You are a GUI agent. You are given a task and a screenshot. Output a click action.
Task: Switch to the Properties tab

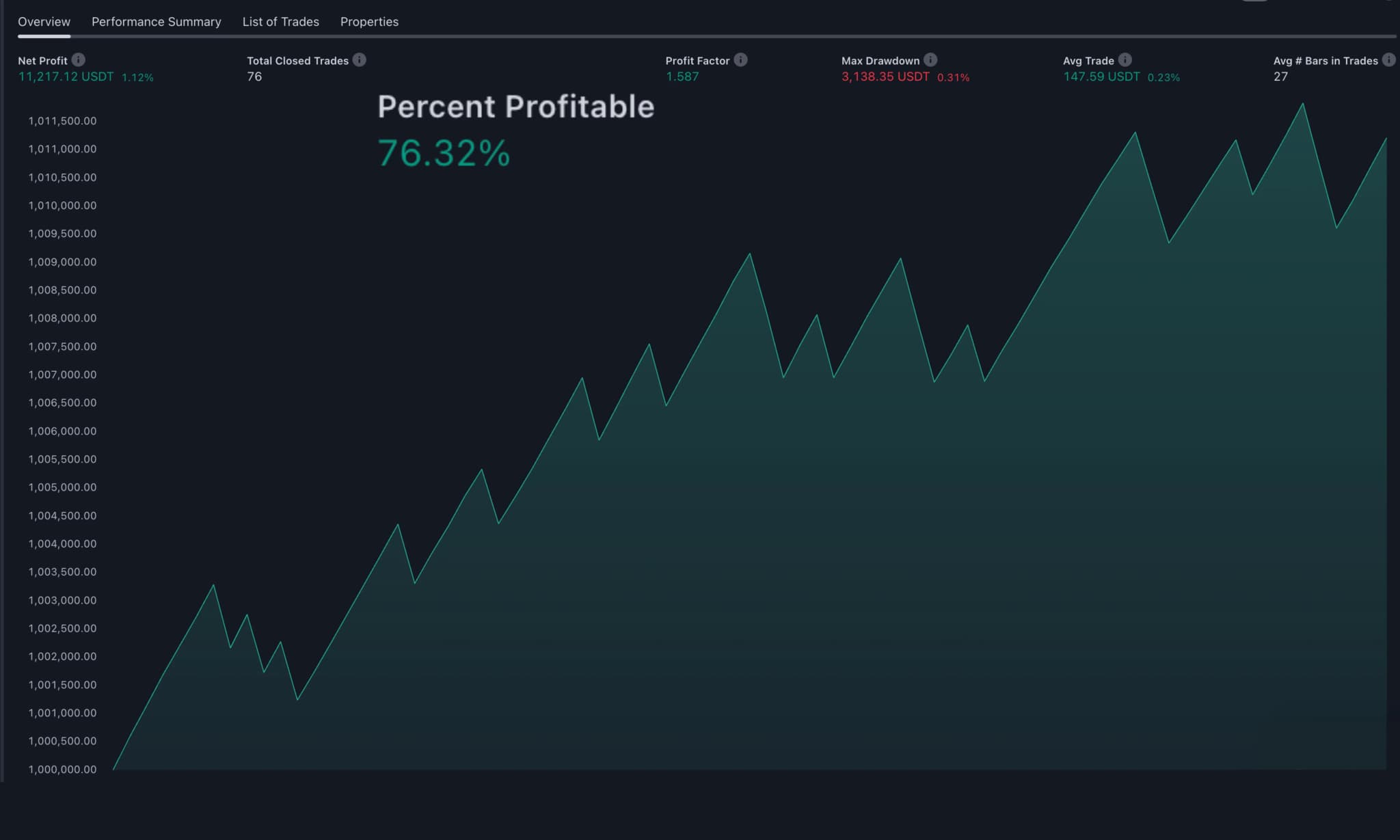(369, 21)
